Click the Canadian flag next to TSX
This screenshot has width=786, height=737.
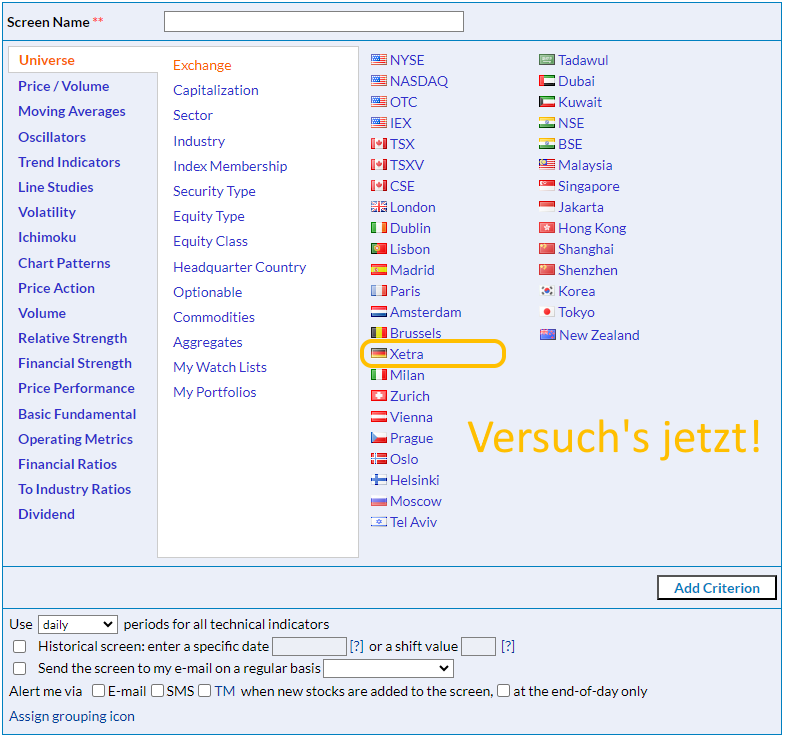tap(378, 144)
